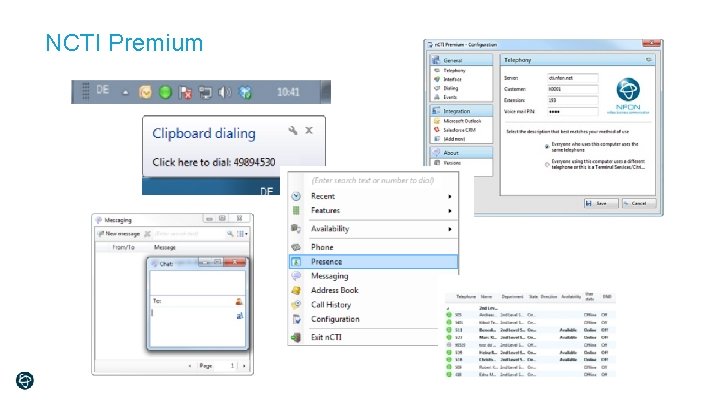The image size is (720, 405).
Task: Select 'Everyone uses the same telephone' radio
Action: pos(547,146)
